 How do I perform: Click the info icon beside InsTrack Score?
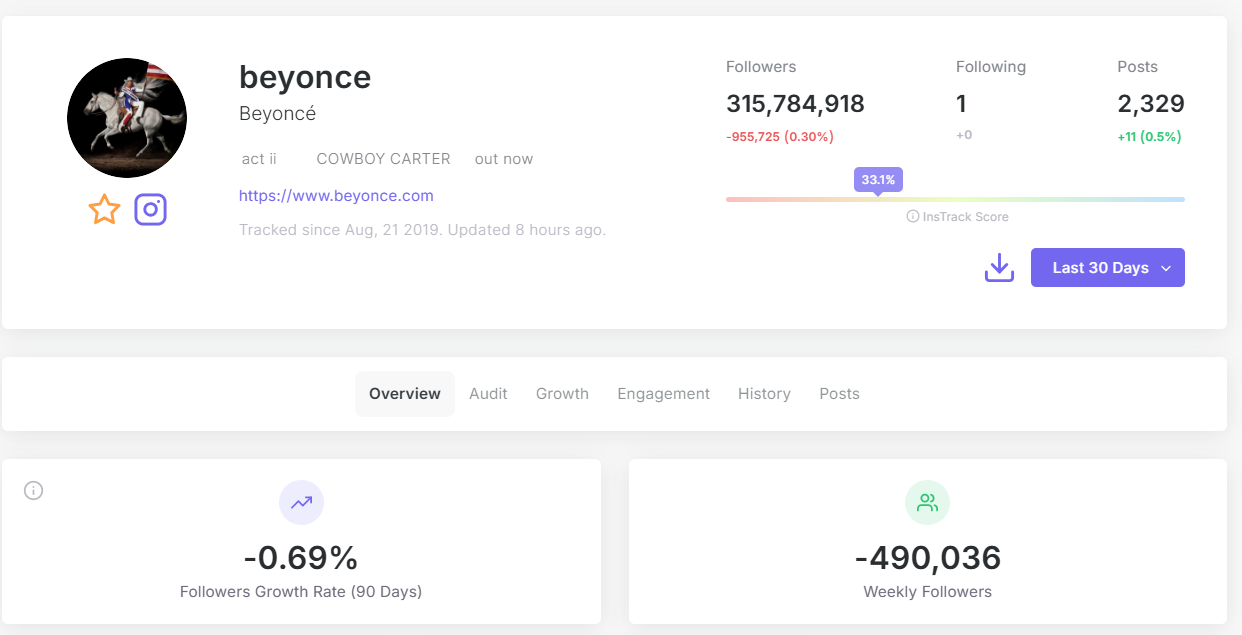[912, 216]
